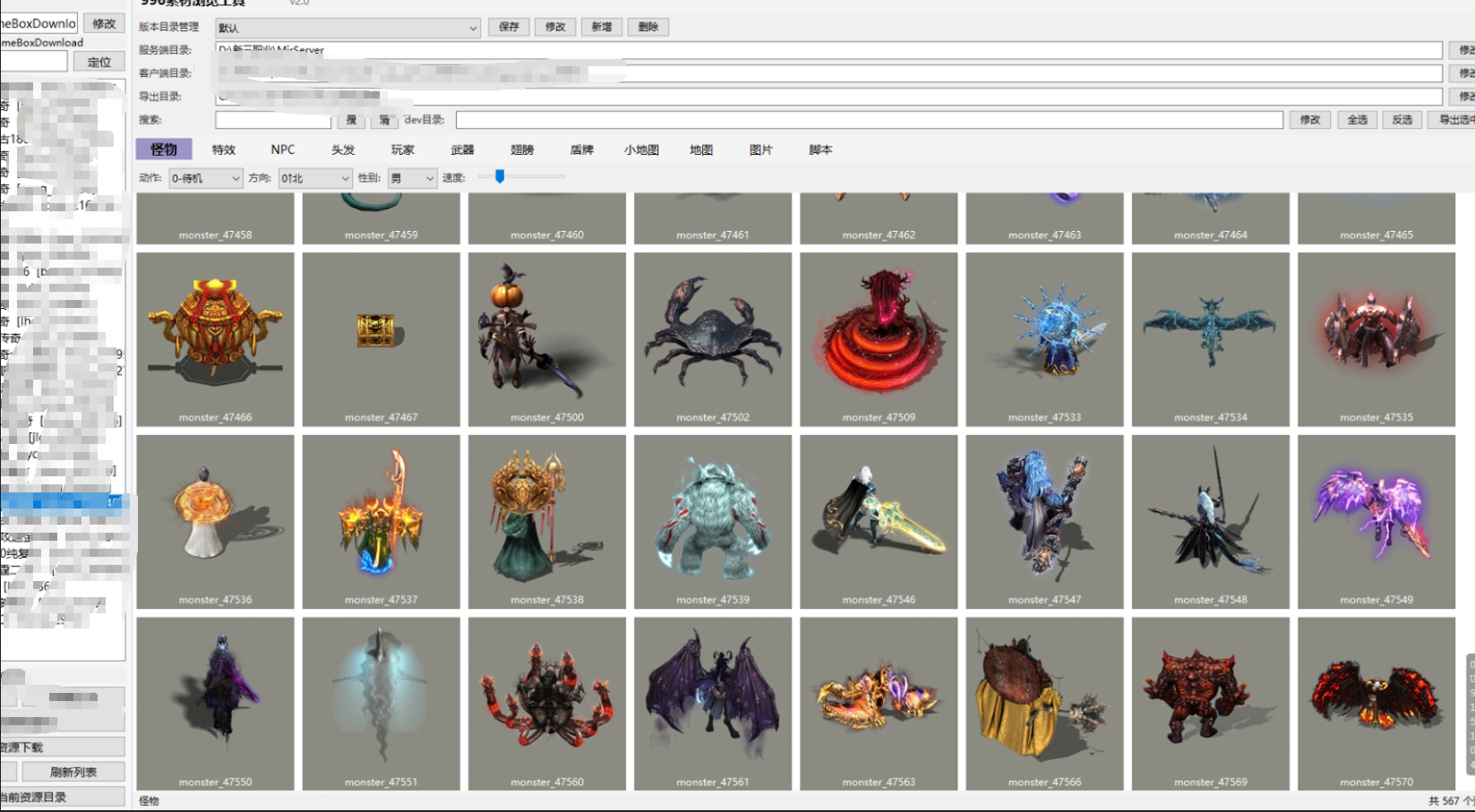
Task: Select the monster_47535 red demon thumbnail
Action: (1376, 339)
